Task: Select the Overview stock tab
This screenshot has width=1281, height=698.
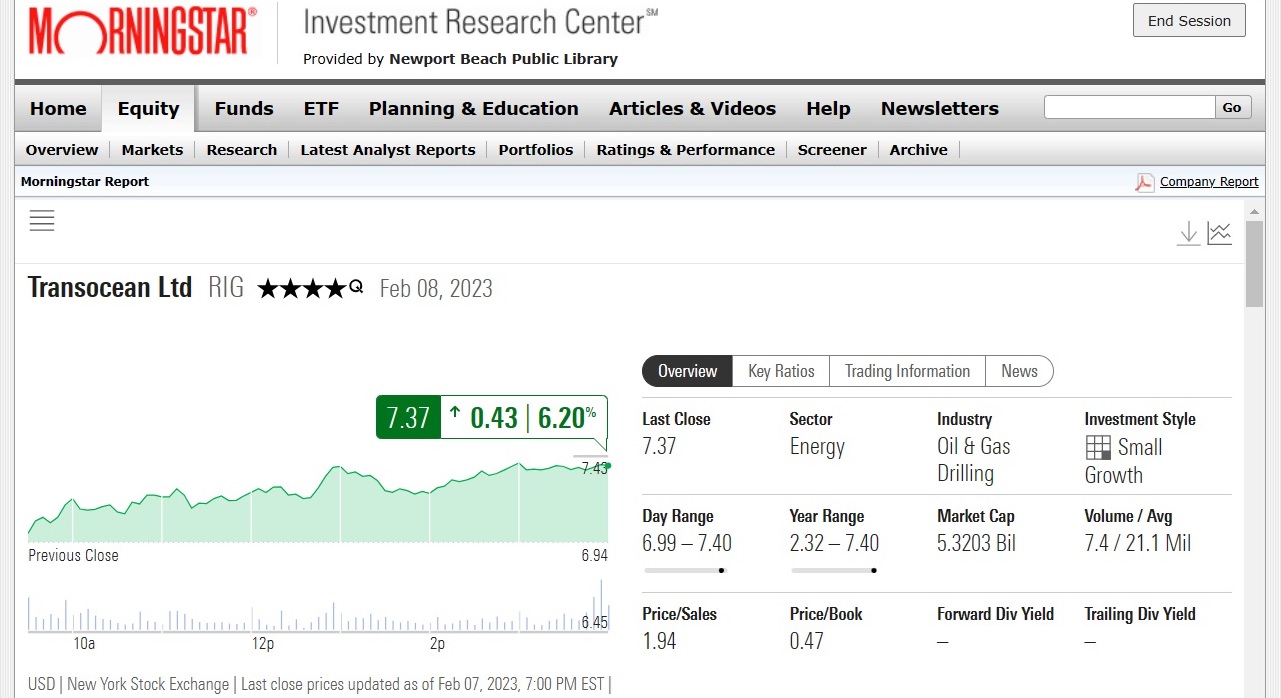Action: click(687, 371)
